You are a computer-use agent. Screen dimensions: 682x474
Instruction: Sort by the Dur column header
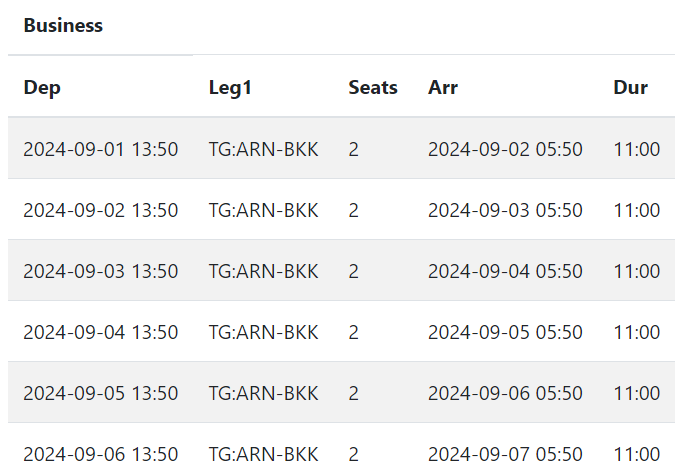tap(630, 87)
